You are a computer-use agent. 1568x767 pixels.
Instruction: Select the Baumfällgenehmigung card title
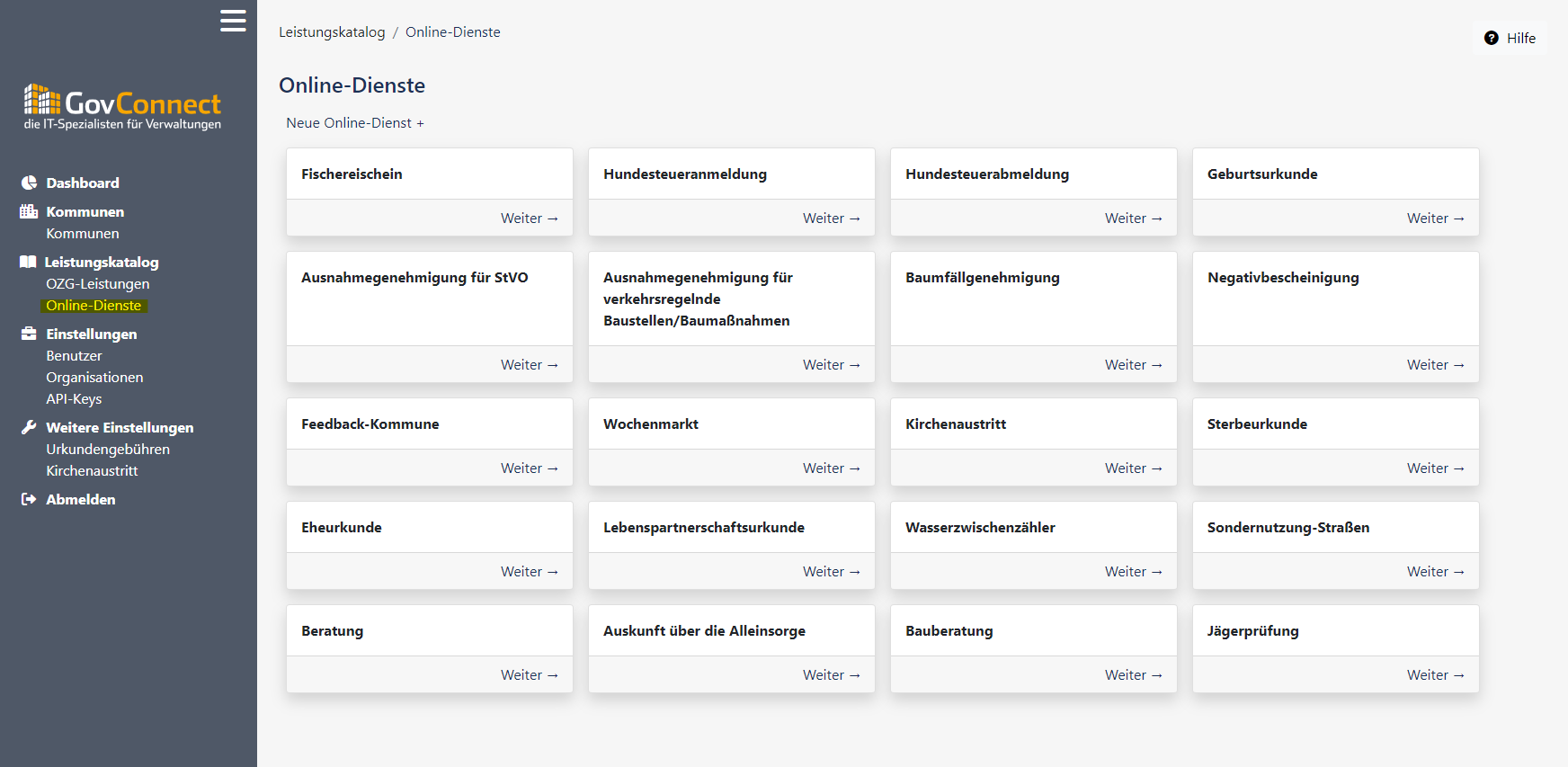(983, 277)
